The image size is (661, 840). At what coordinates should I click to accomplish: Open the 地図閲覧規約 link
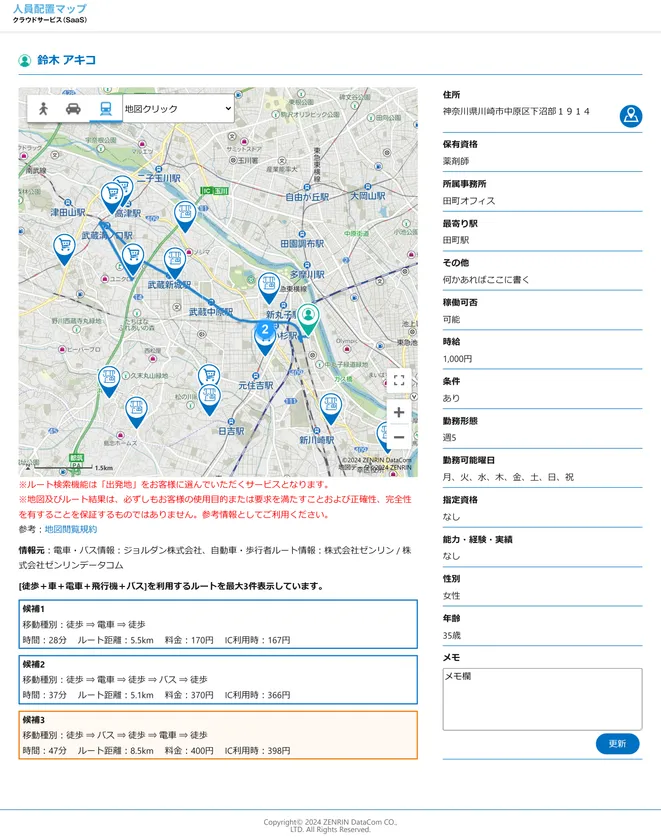pos(71,529)
